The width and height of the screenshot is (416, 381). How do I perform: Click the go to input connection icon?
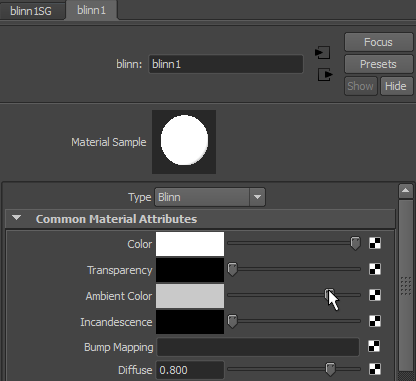322,53
